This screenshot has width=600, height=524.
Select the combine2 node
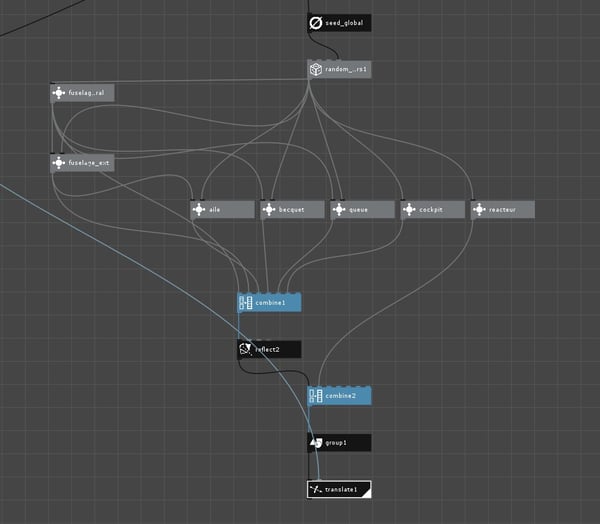[x=339, y=396]
